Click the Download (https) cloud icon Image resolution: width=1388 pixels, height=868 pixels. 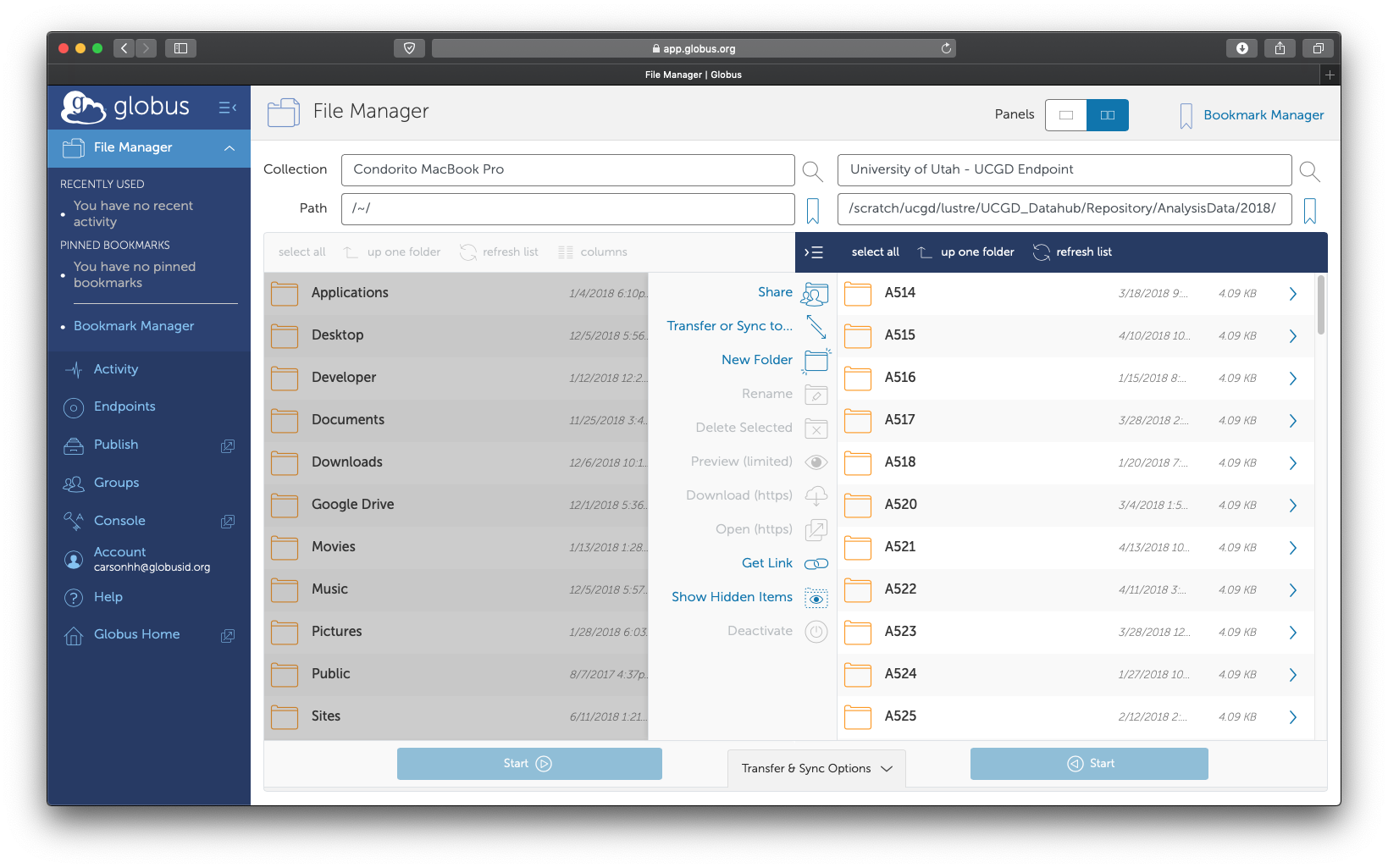(x=816, y=495)
